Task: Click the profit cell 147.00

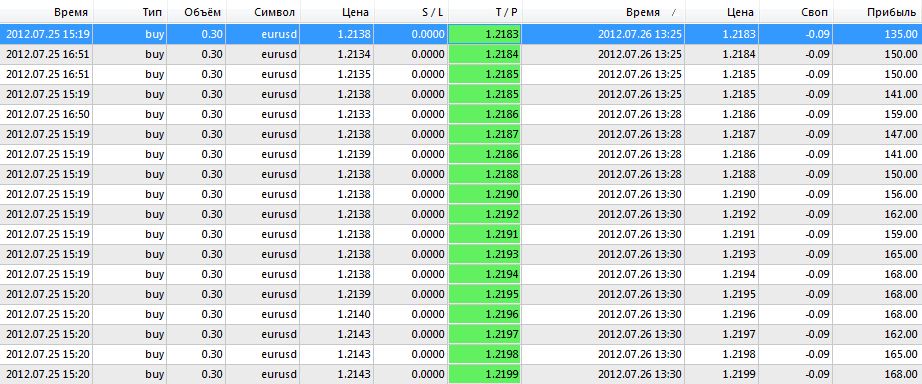Action: coord(877,134)
